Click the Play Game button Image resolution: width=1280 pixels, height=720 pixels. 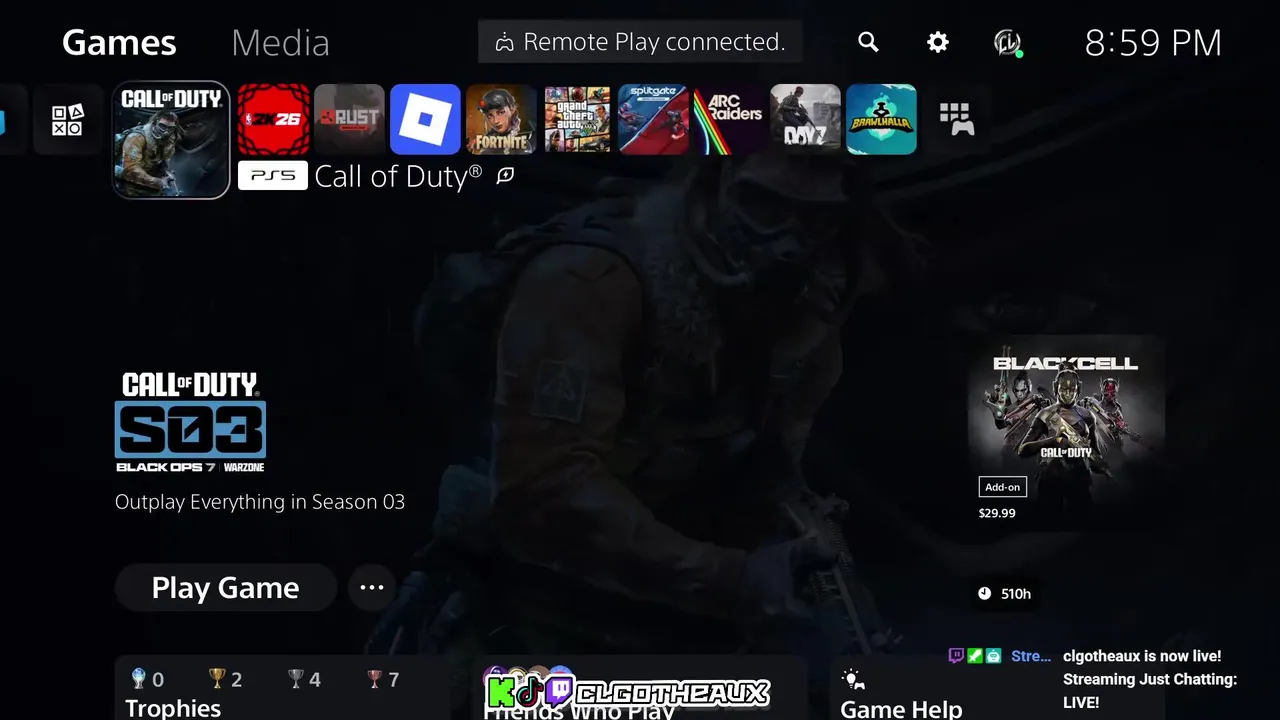point(225,587)
